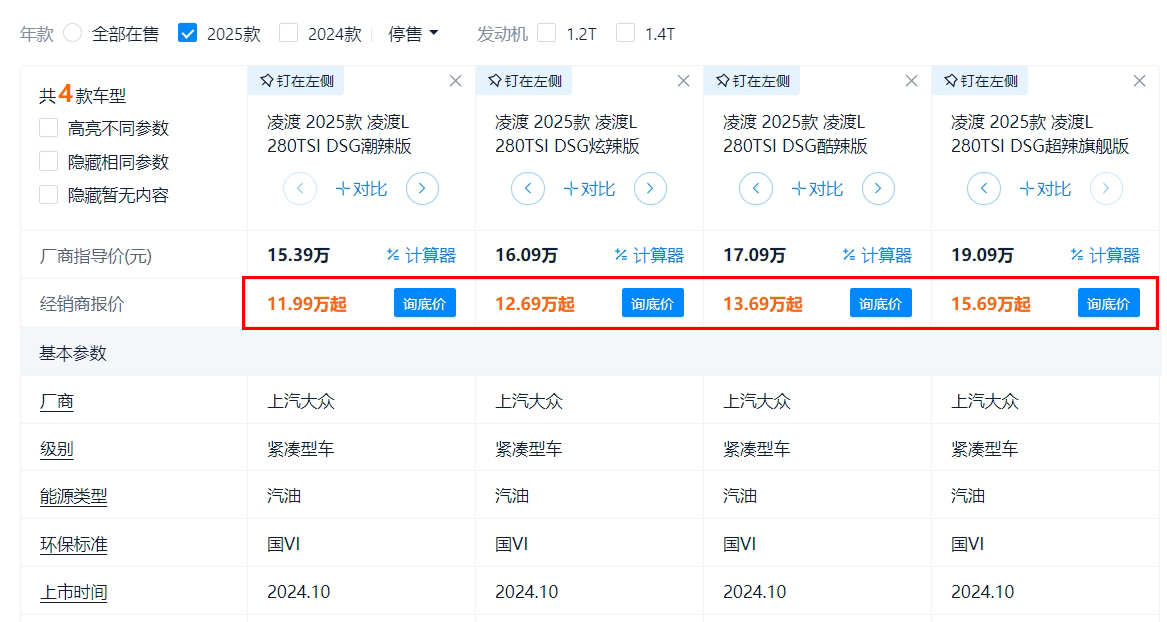1167x622 pixels.
Task: Click the 基本参数 section header
Action: click(73, 353)
